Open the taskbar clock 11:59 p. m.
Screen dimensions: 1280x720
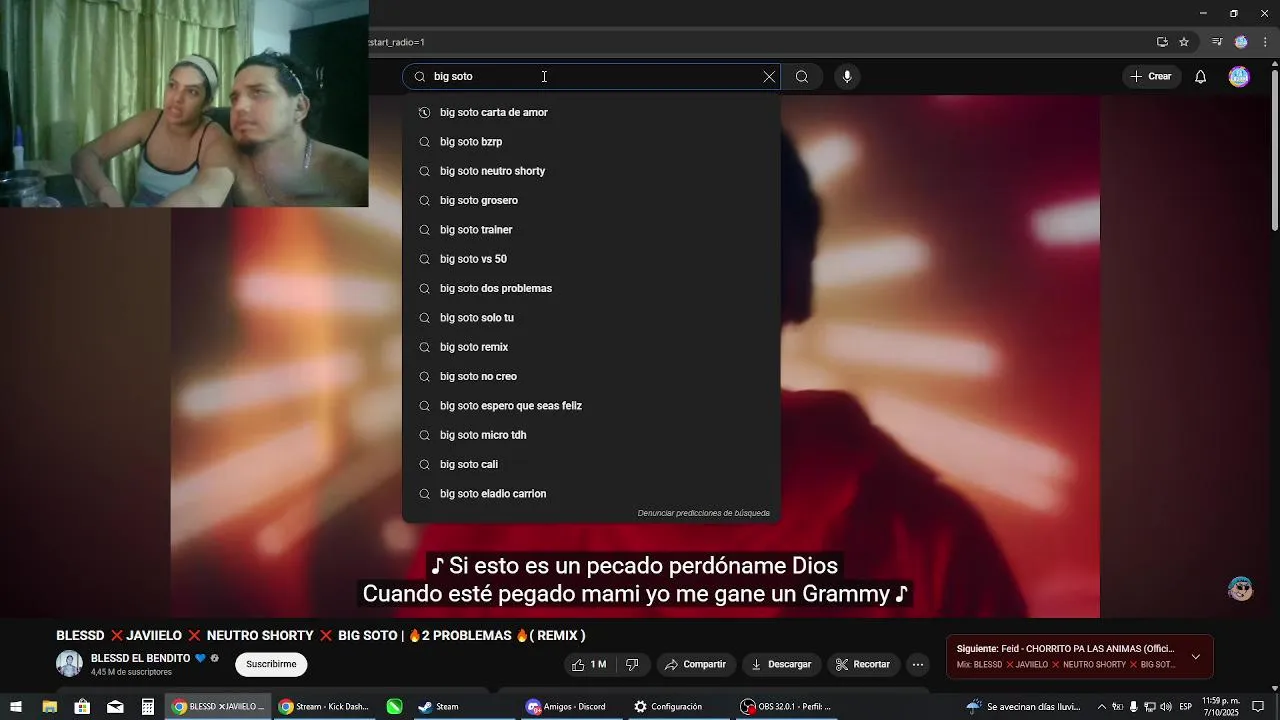(x=1221, y=706)
